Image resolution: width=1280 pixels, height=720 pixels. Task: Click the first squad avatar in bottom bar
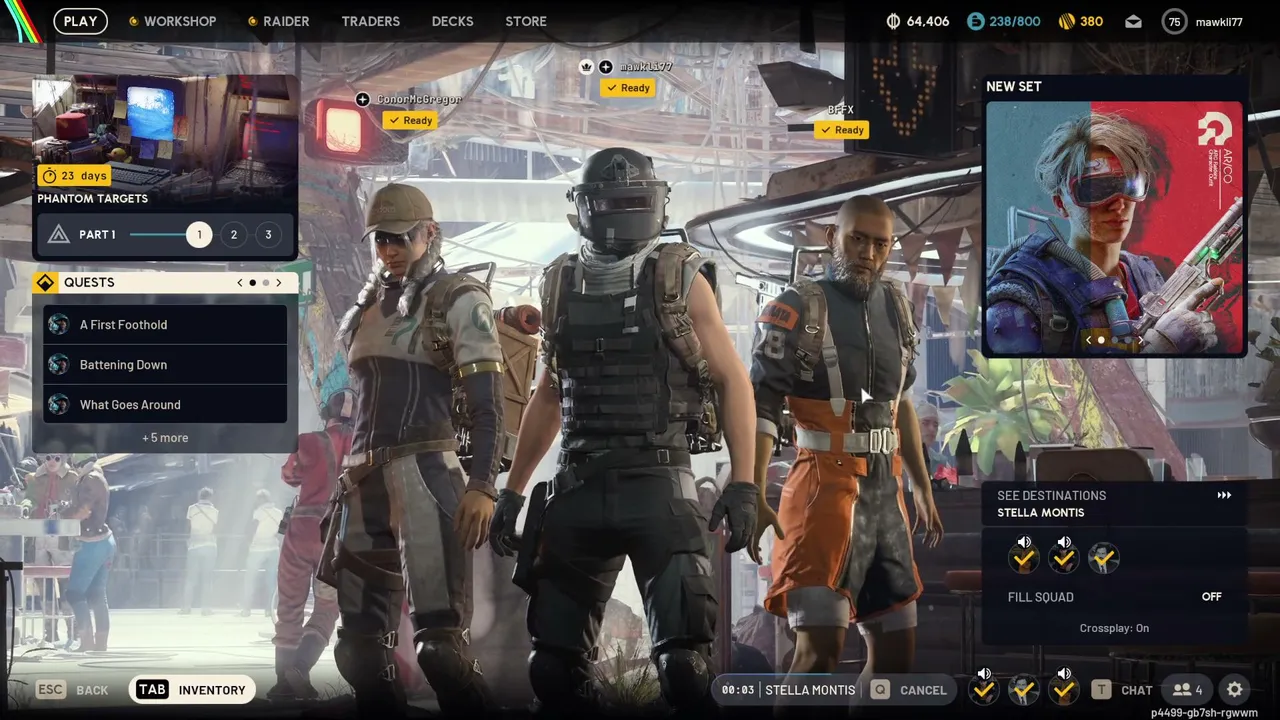click(x=984, y=690)
